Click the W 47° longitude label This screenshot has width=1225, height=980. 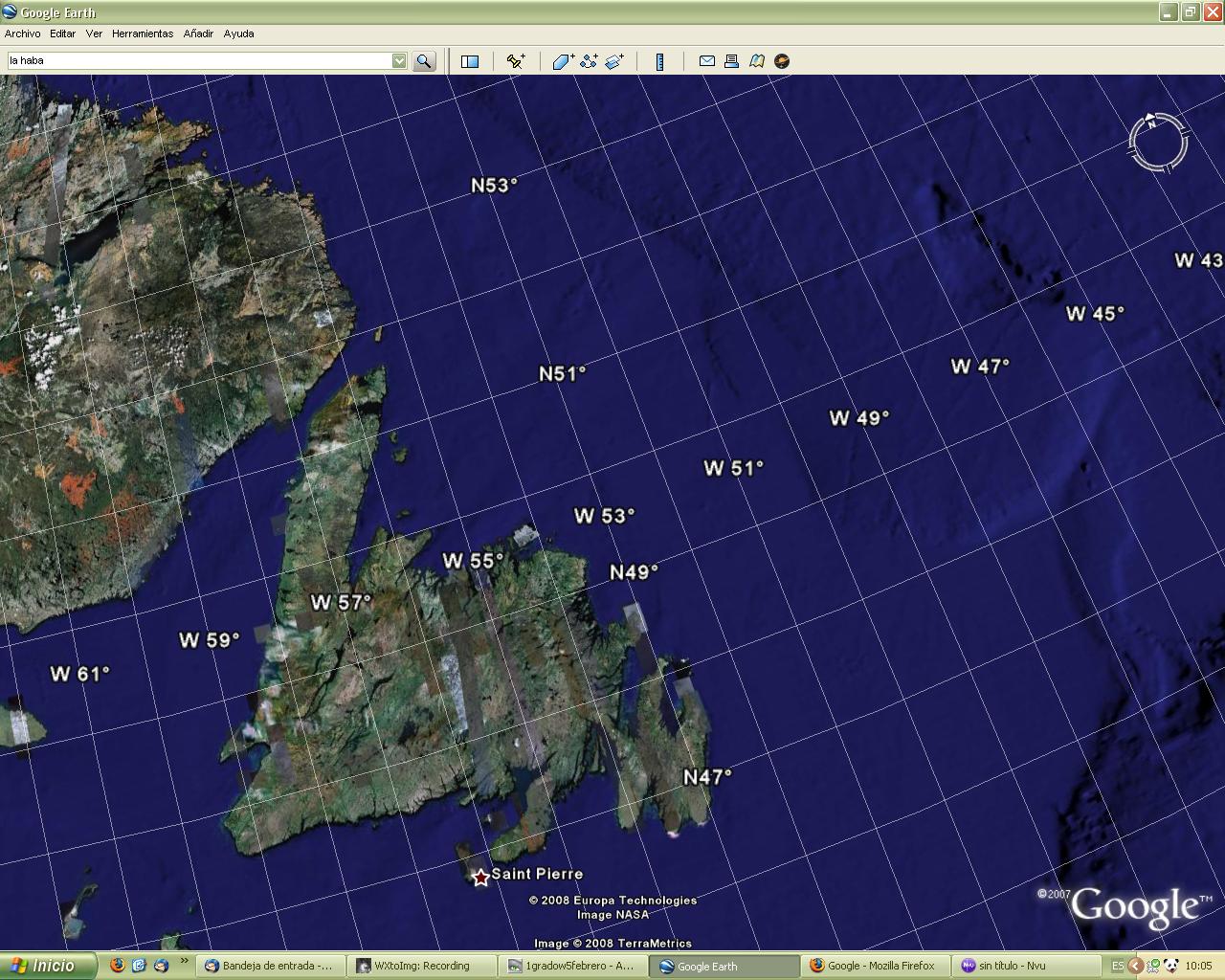(x=981, y=367)
